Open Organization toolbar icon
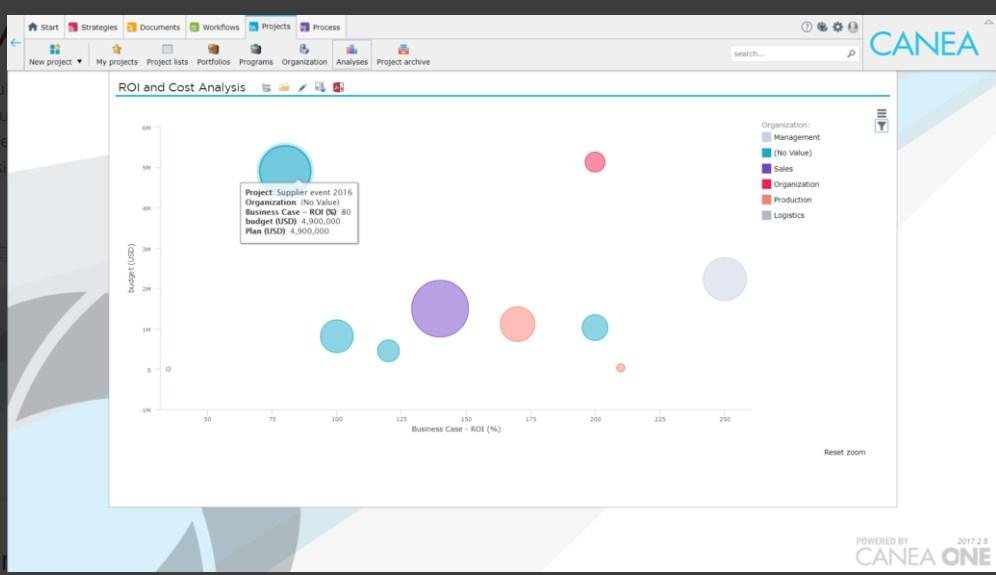Image resolution: width=996 pixels, height=575 pixels. (x=304, y=49)
